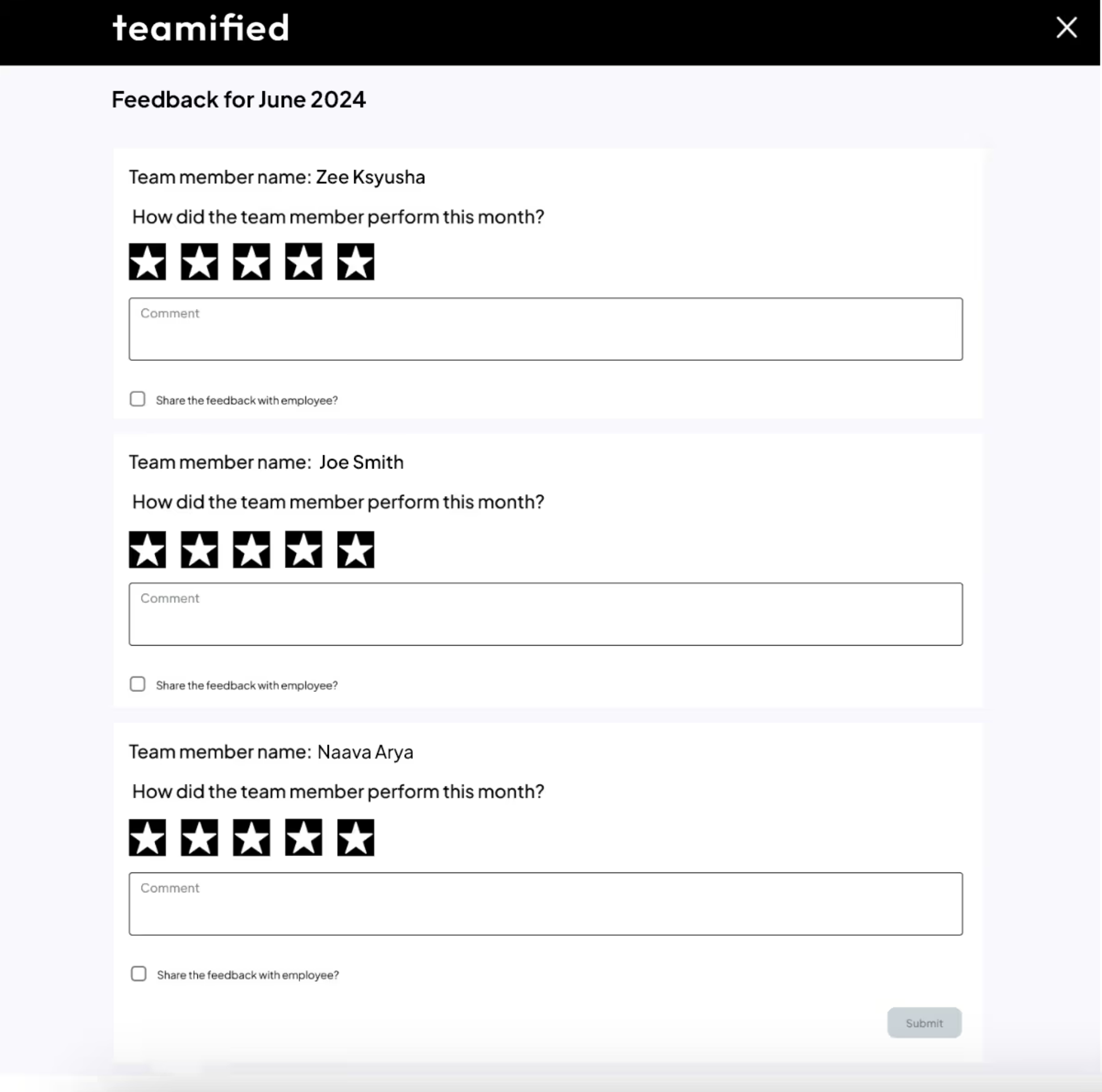Rate Naava Arya five stars

[x=355, y=837]
